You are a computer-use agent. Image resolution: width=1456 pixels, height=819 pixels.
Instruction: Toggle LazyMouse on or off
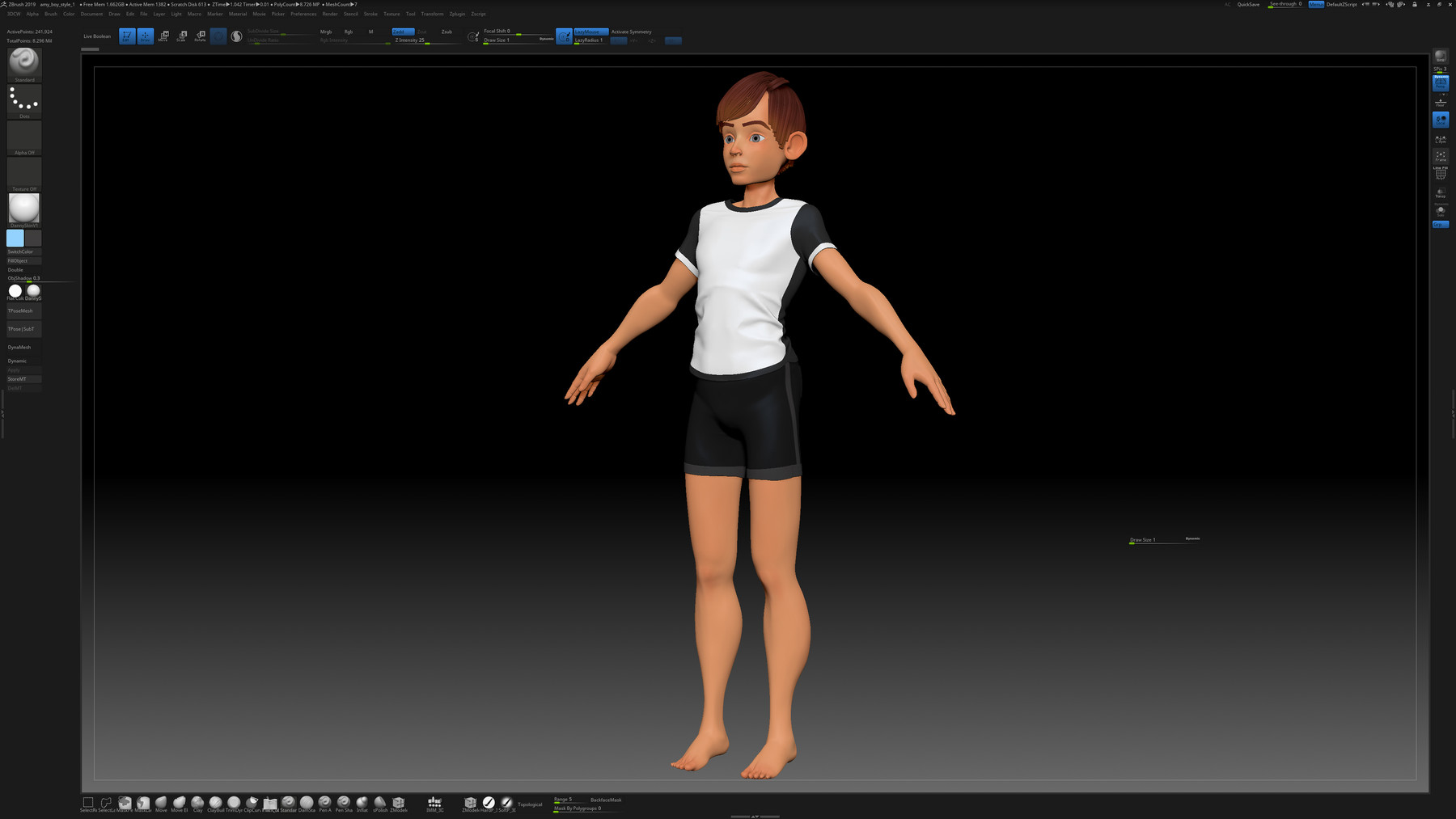point(590,32)
